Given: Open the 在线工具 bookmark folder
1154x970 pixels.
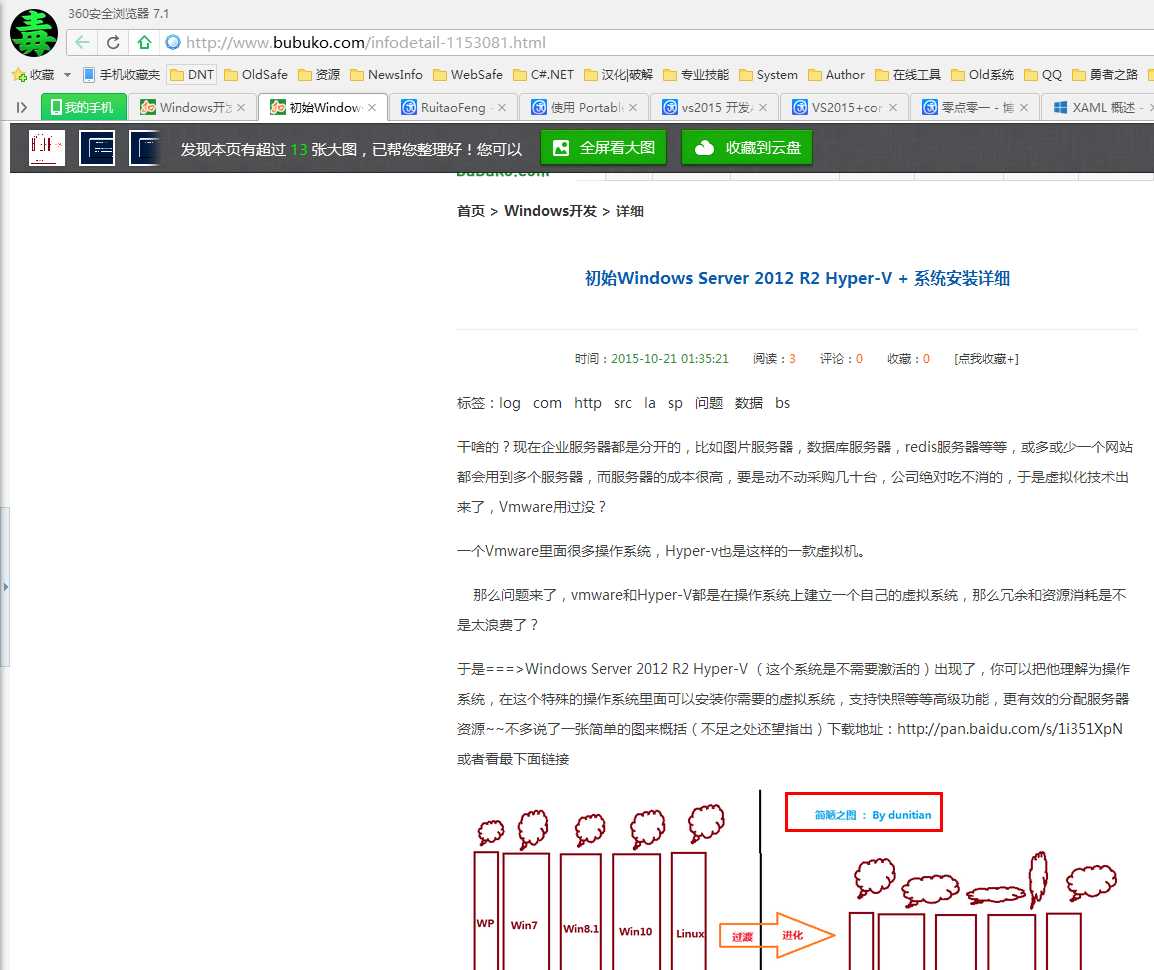Looking at the screenshot, I should click(908, 75).
